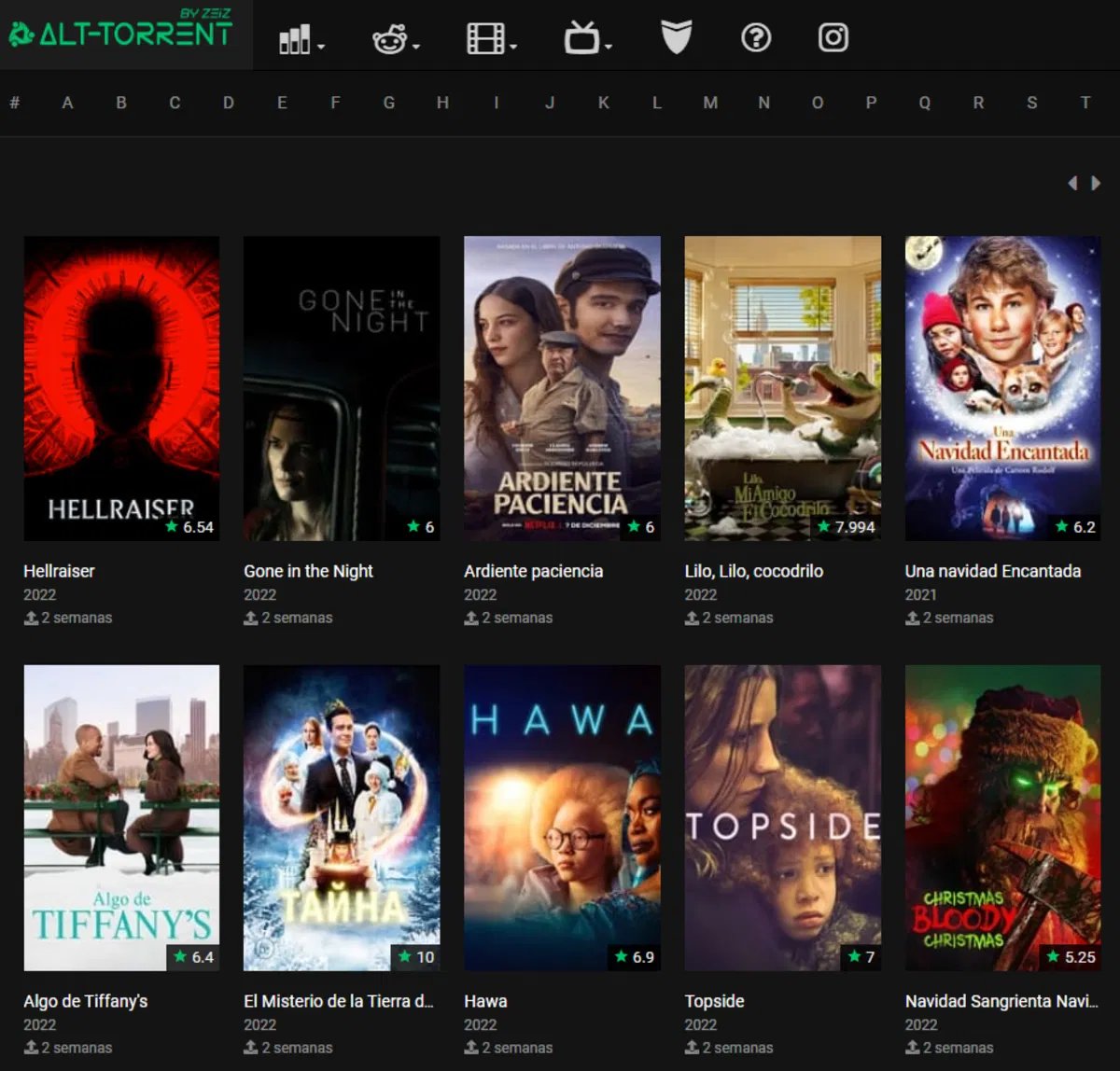Click the 7.994 rating on Lilo poster

pos(847,527)
